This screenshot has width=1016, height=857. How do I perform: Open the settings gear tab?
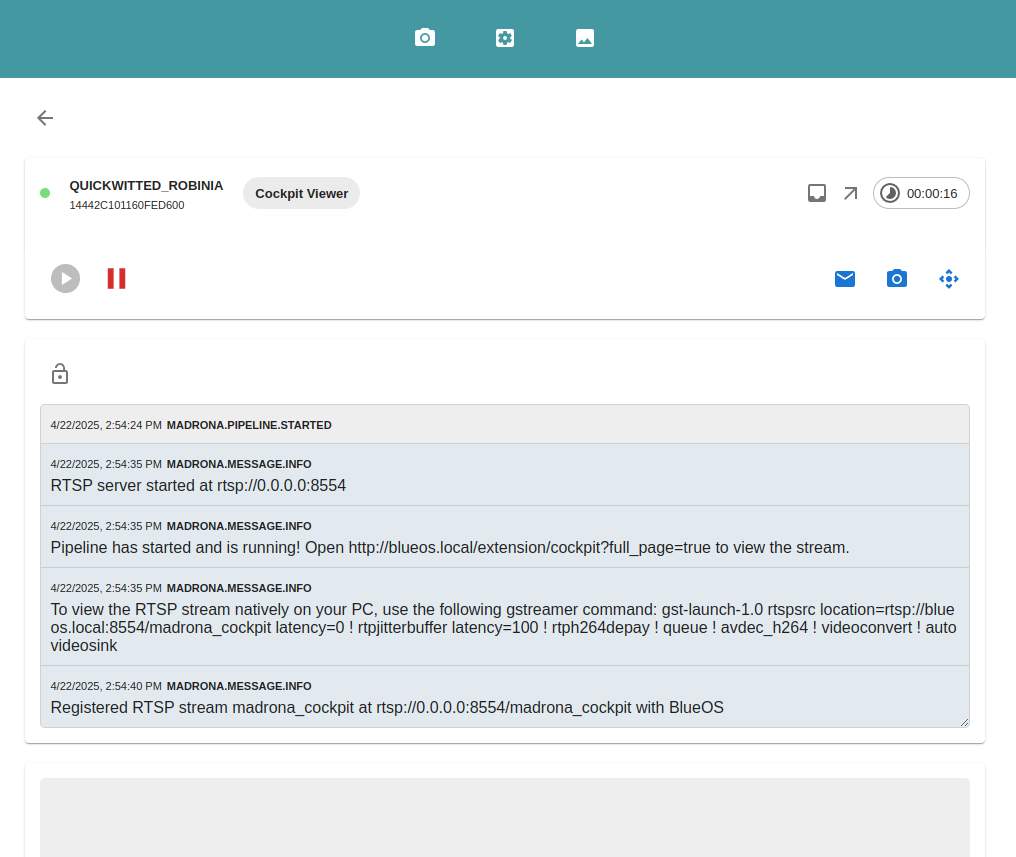point(505,38)
